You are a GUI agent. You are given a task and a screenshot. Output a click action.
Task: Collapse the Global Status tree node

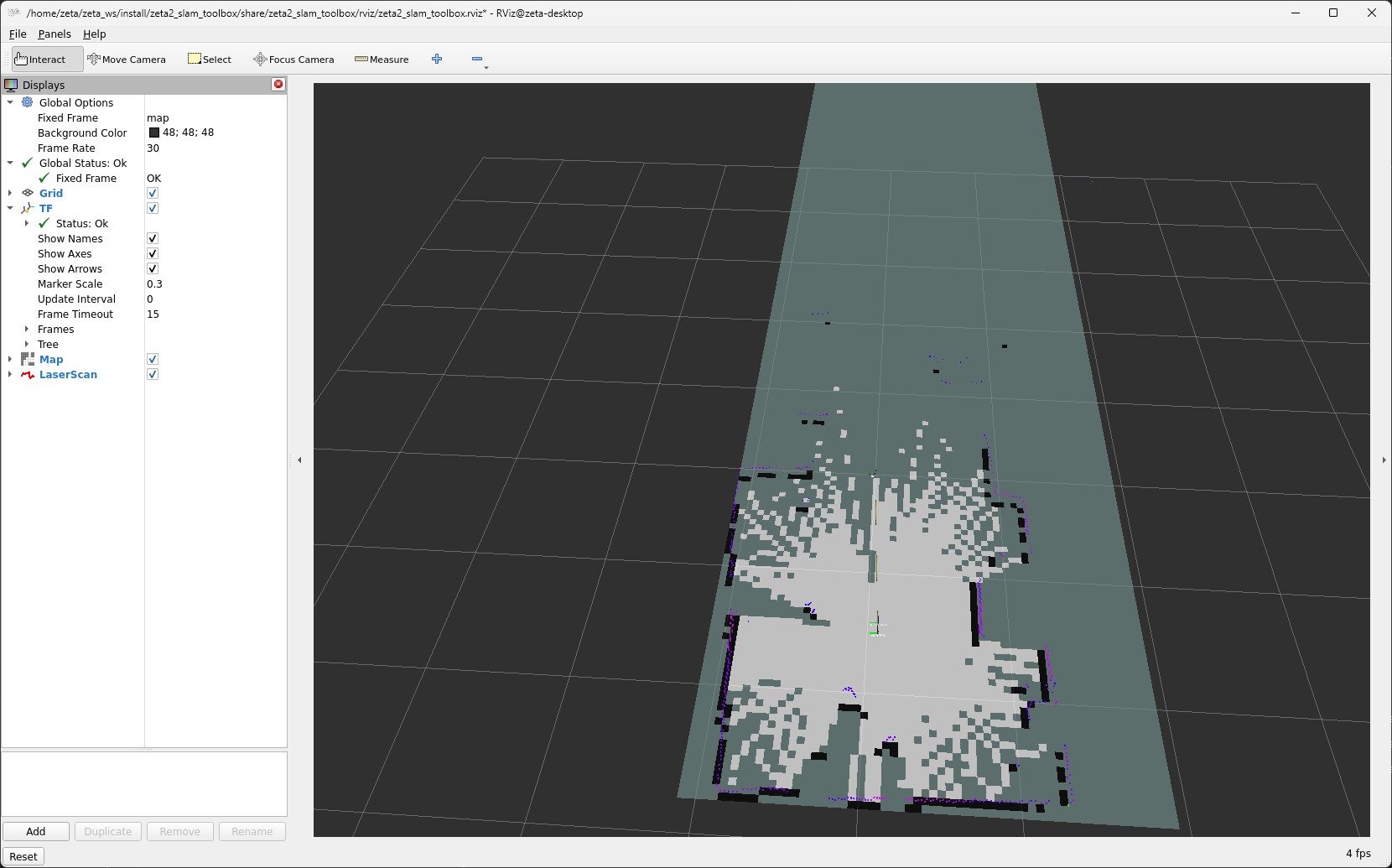(10, 163)
